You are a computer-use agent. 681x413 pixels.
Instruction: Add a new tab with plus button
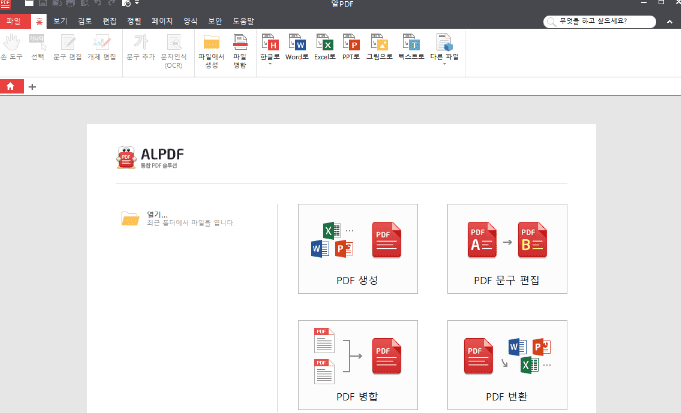coord(32,87)
